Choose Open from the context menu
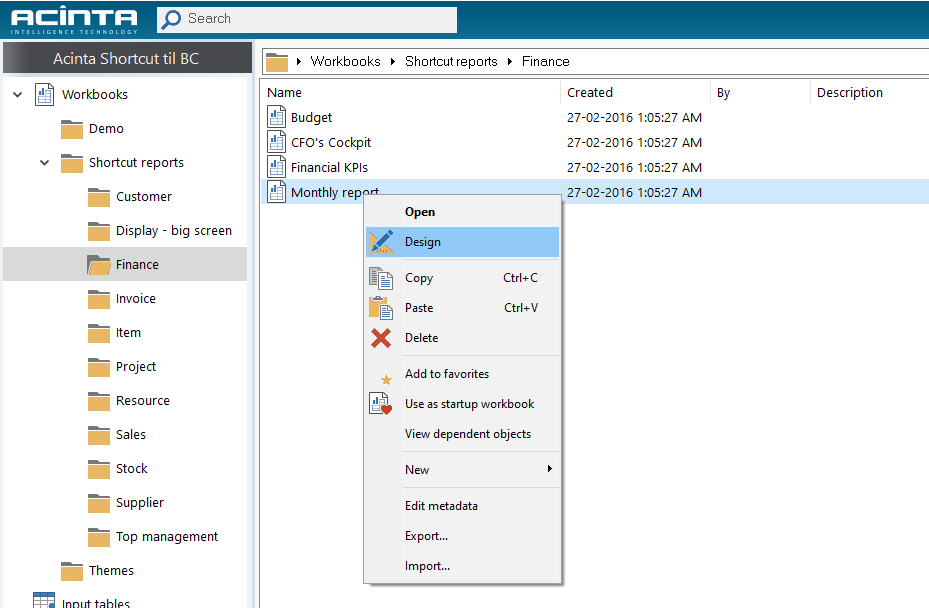The image size is (929, 608). [x=462, y=212]
